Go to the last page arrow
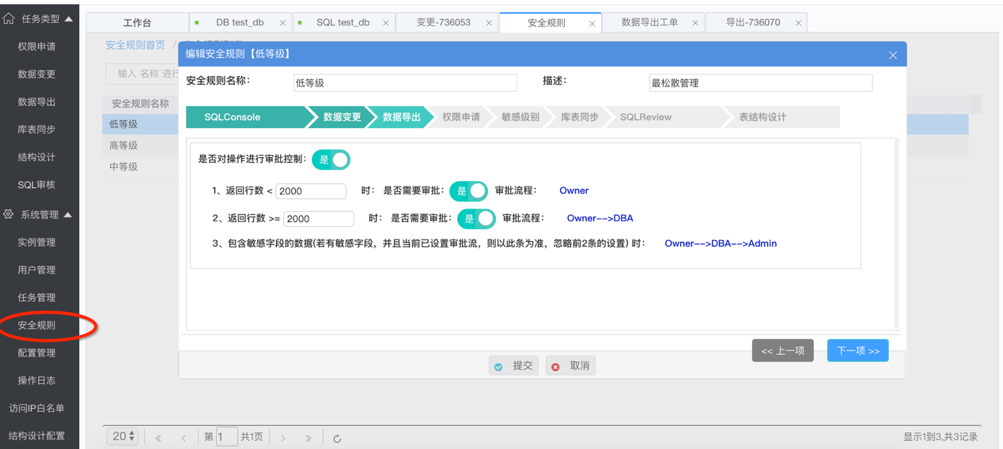The width and height of the screenshot is (1003, 449). [x=308, y=438]
